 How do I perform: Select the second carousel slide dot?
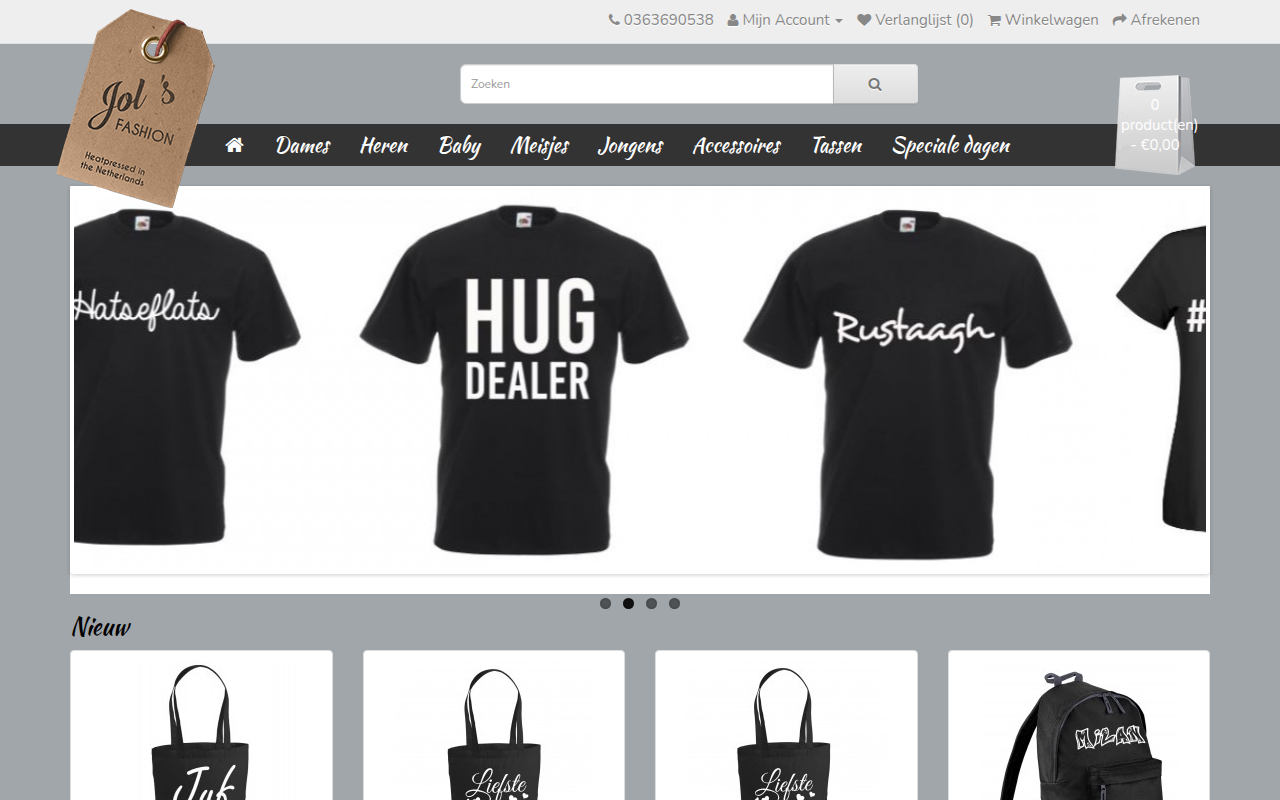point(628,603)
